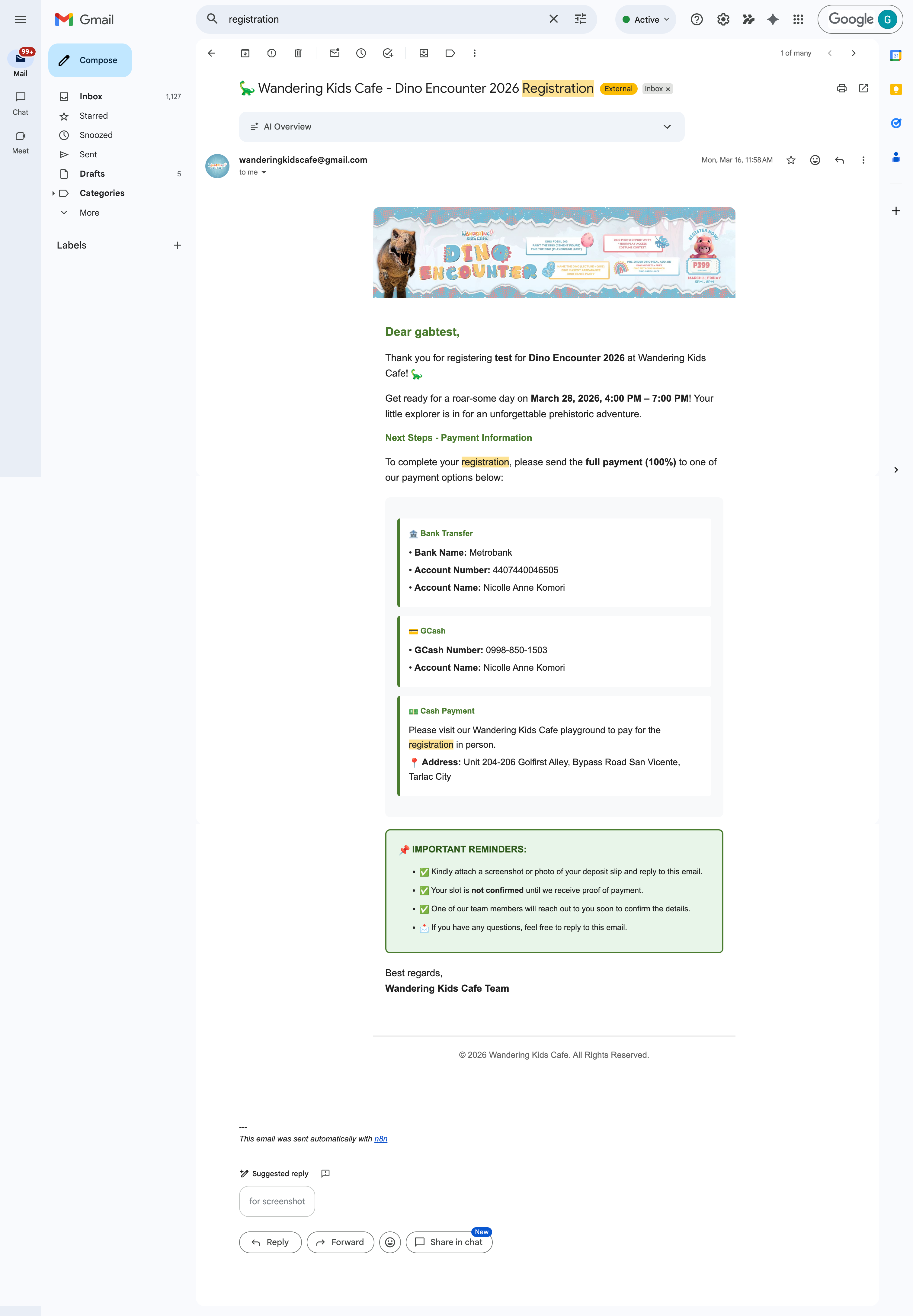Expand the AI Overview panel

pos(666,127)
